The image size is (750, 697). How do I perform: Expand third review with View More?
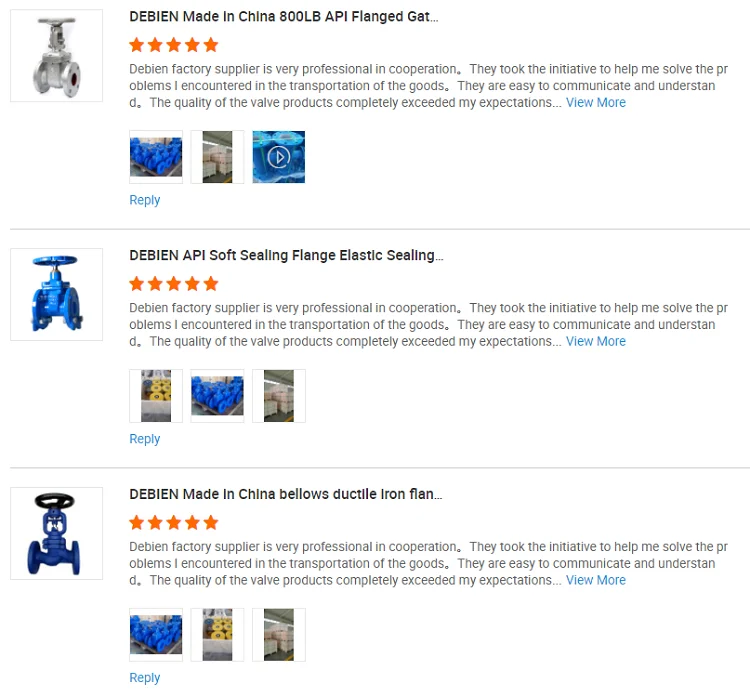click(596, 580)
